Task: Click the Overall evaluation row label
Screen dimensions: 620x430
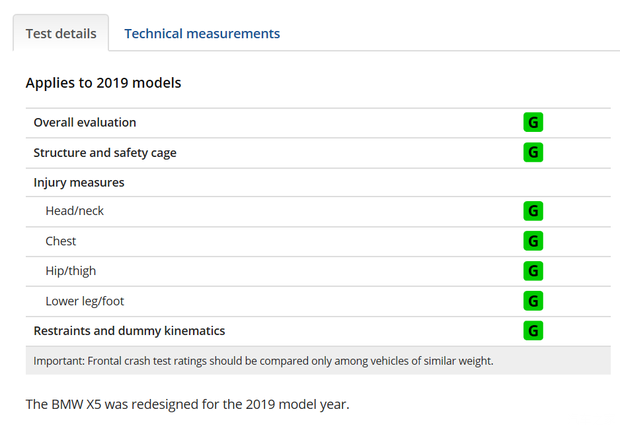Action: (x=85, y=123)
